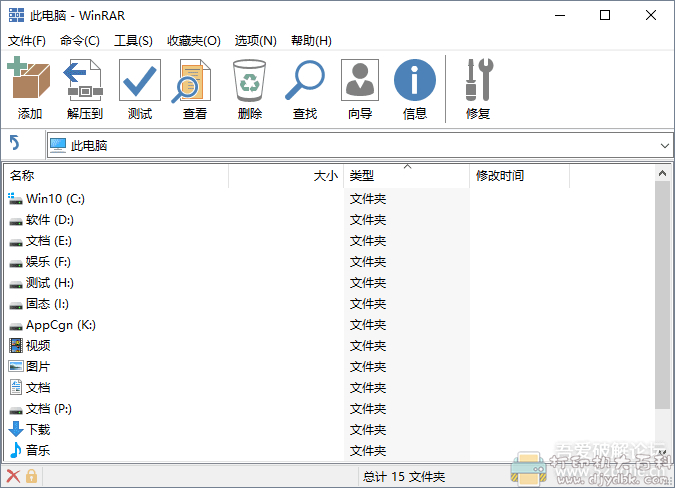The image size is (675, 488).
Task: Click the 图片 folder picture icon
Action: tap(16, 366)
